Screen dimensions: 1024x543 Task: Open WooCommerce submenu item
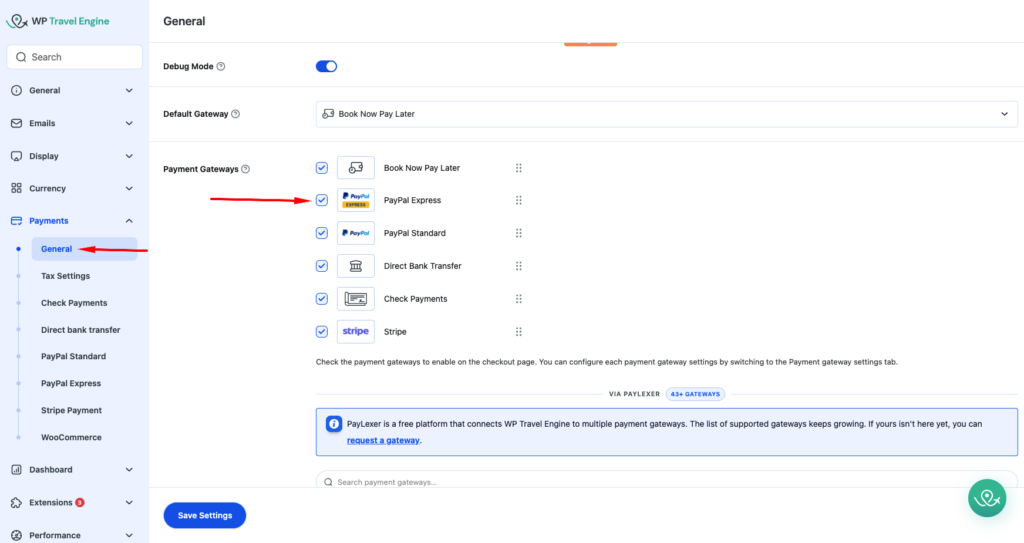(x=71, y=437)
